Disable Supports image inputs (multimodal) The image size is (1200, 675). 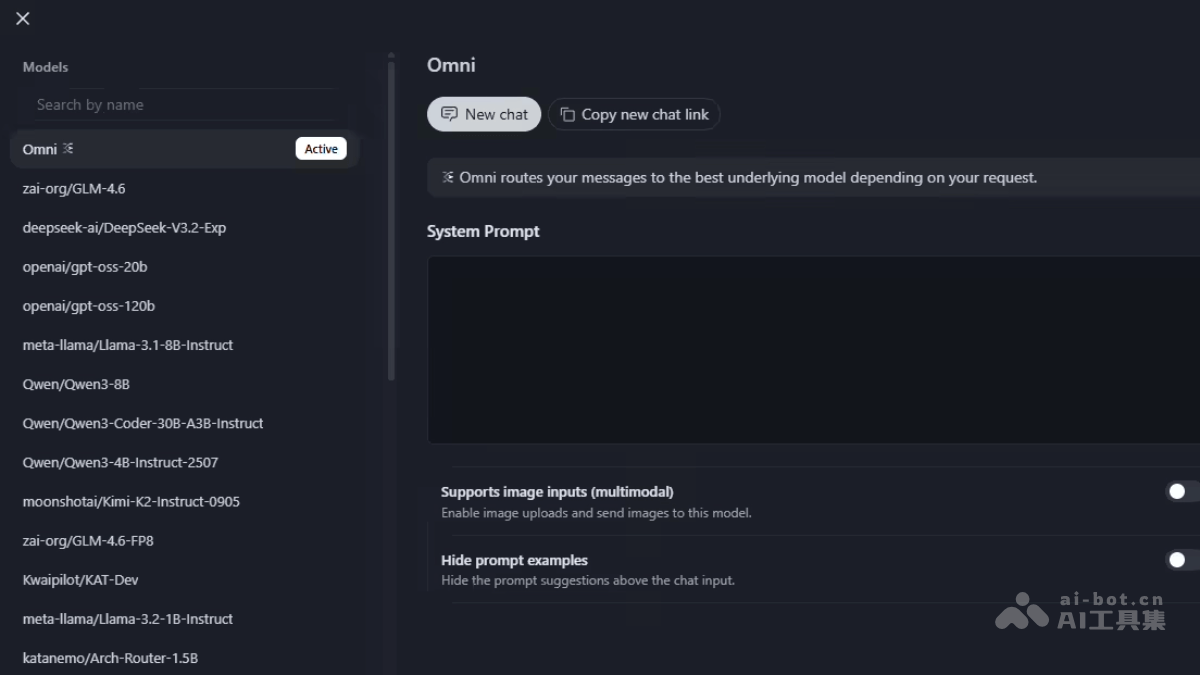point(1176,491)
